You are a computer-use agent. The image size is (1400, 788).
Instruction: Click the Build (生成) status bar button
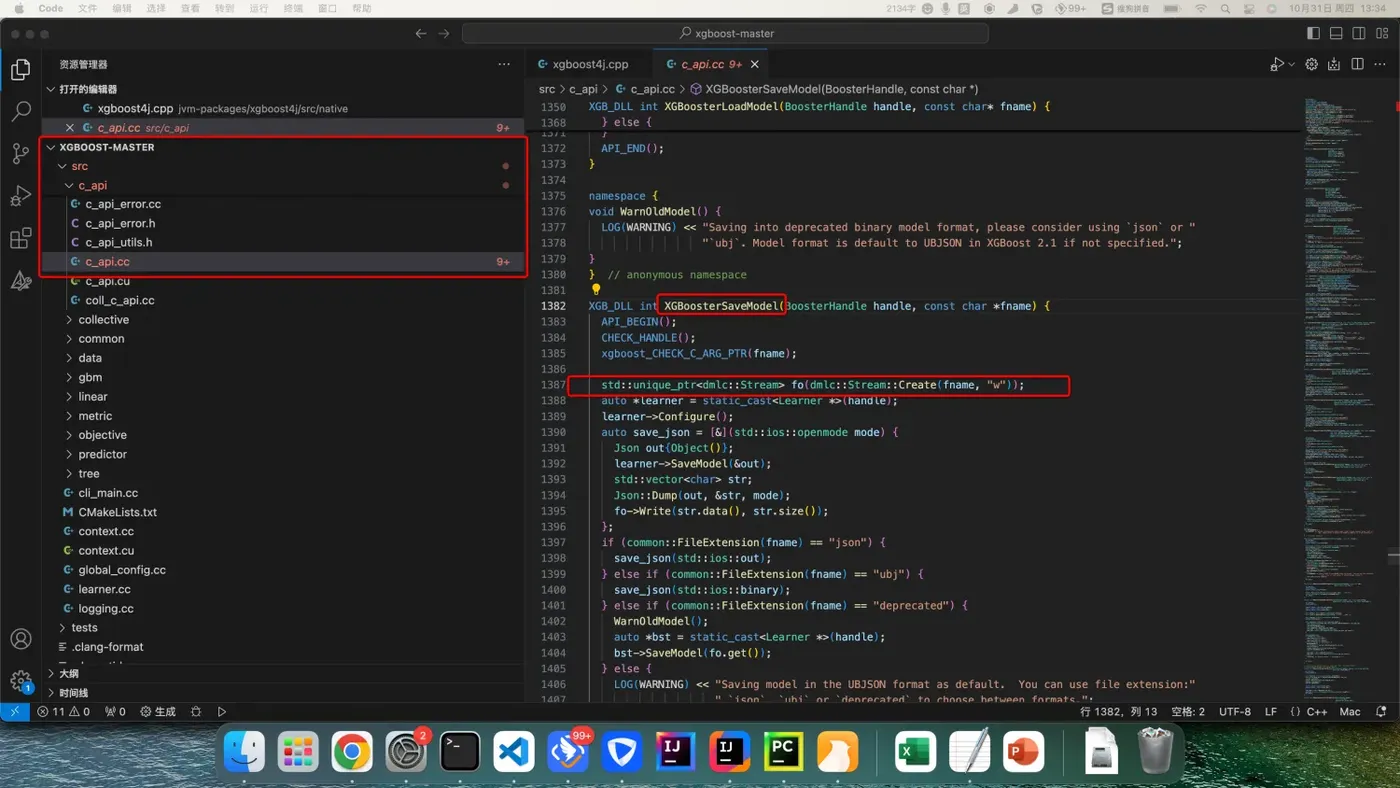[x=158, y=712]
